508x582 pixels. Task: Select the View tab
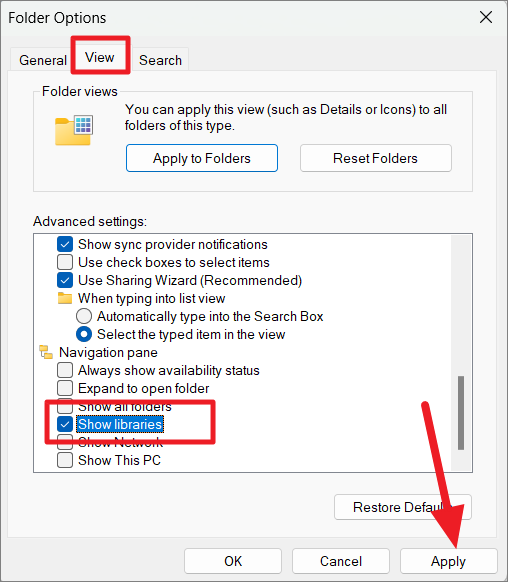point(100,58)
